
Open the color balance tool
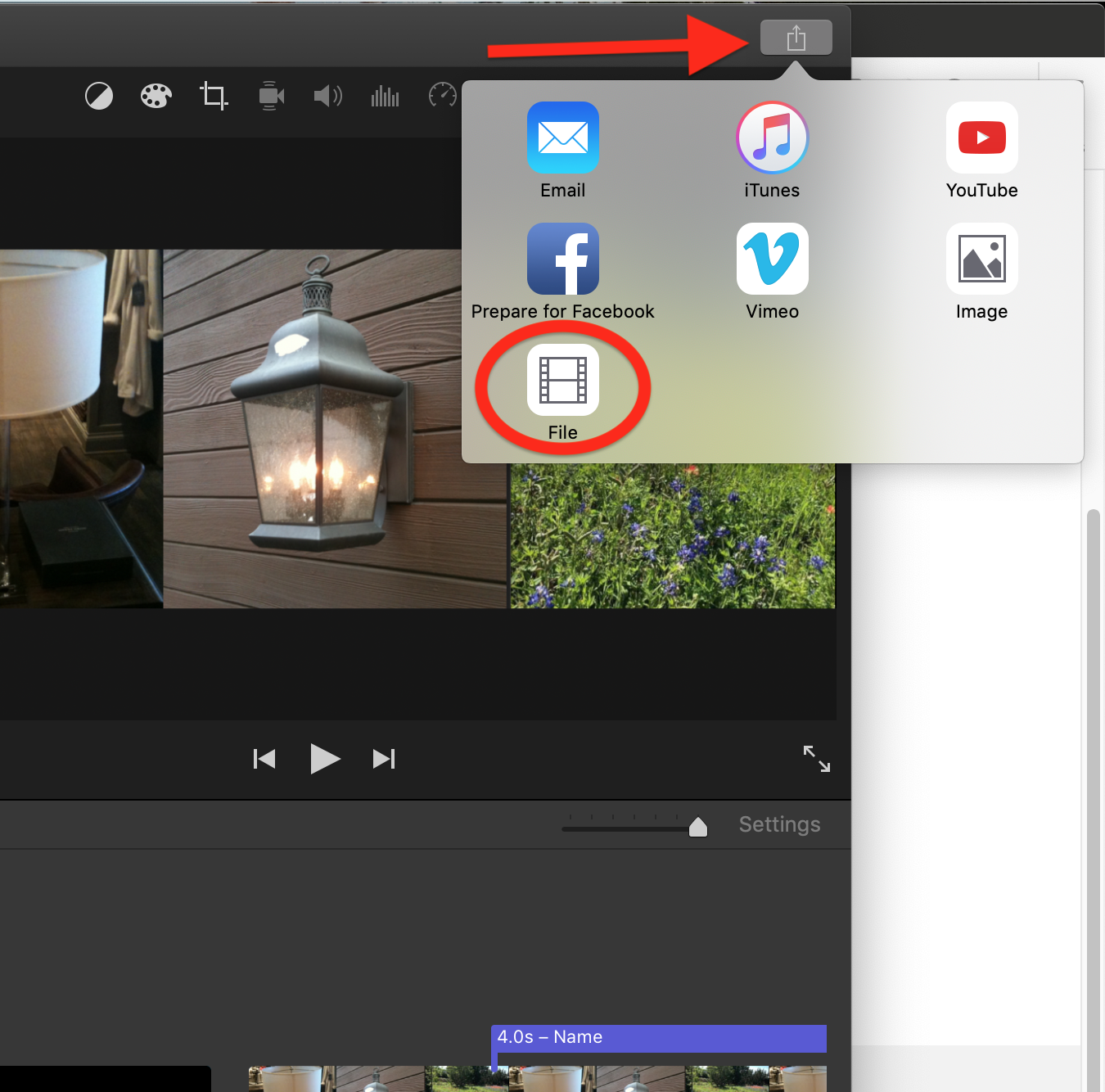[x=99, y=97]
